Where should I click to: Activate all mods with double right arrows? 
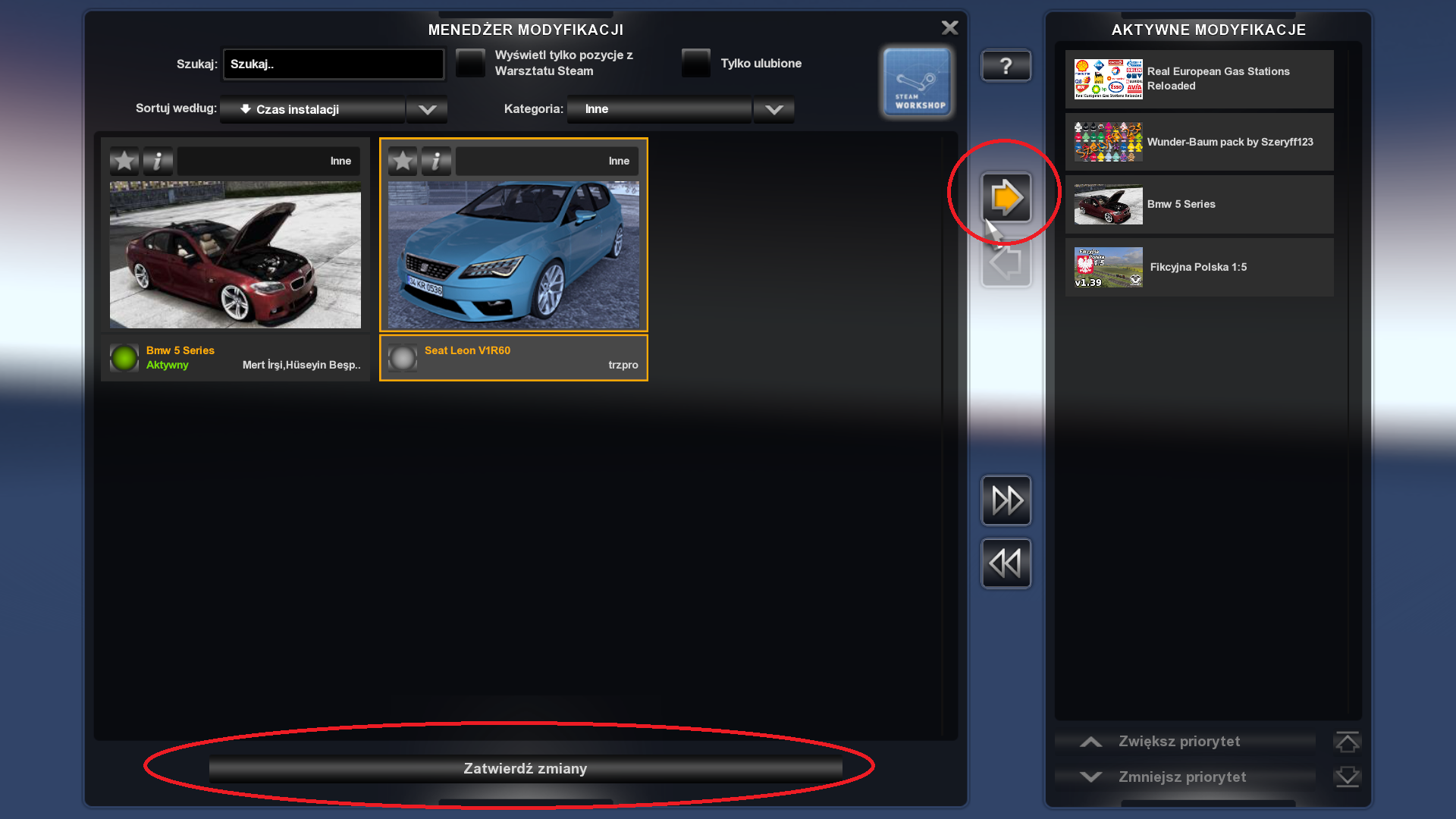[1006, 500]
